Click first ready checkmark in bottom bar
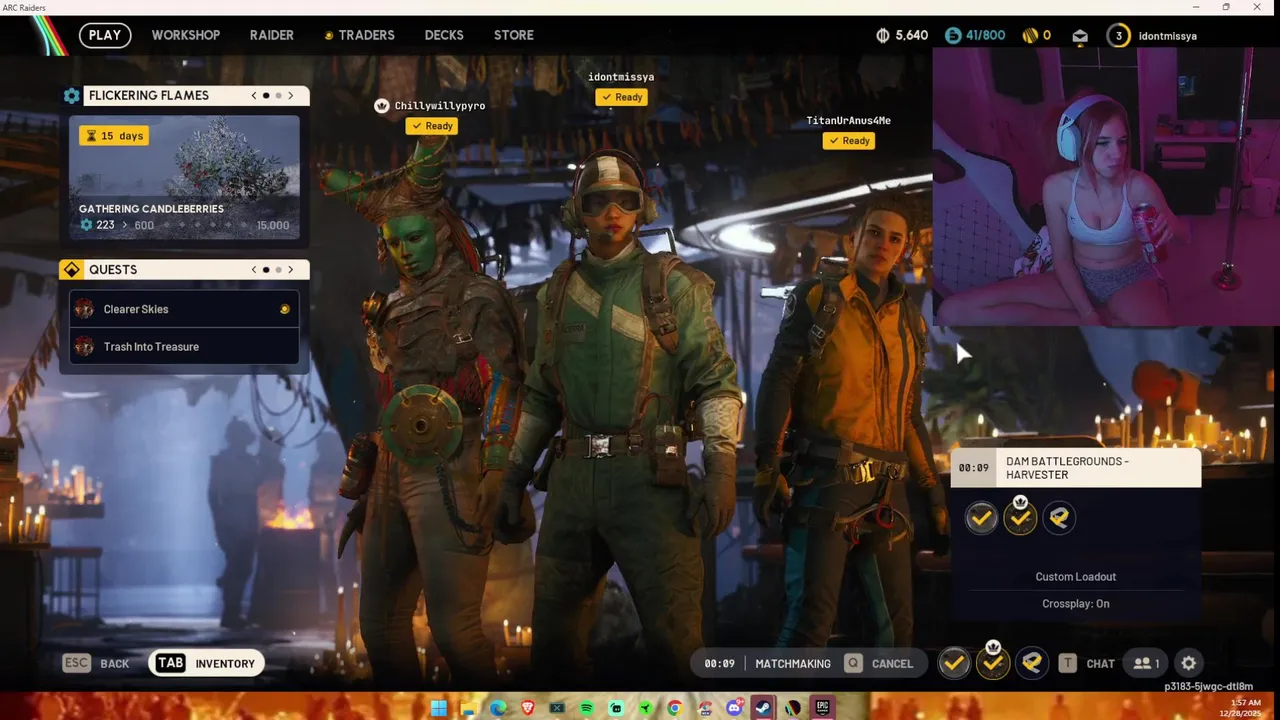 [x=954, y=663]
